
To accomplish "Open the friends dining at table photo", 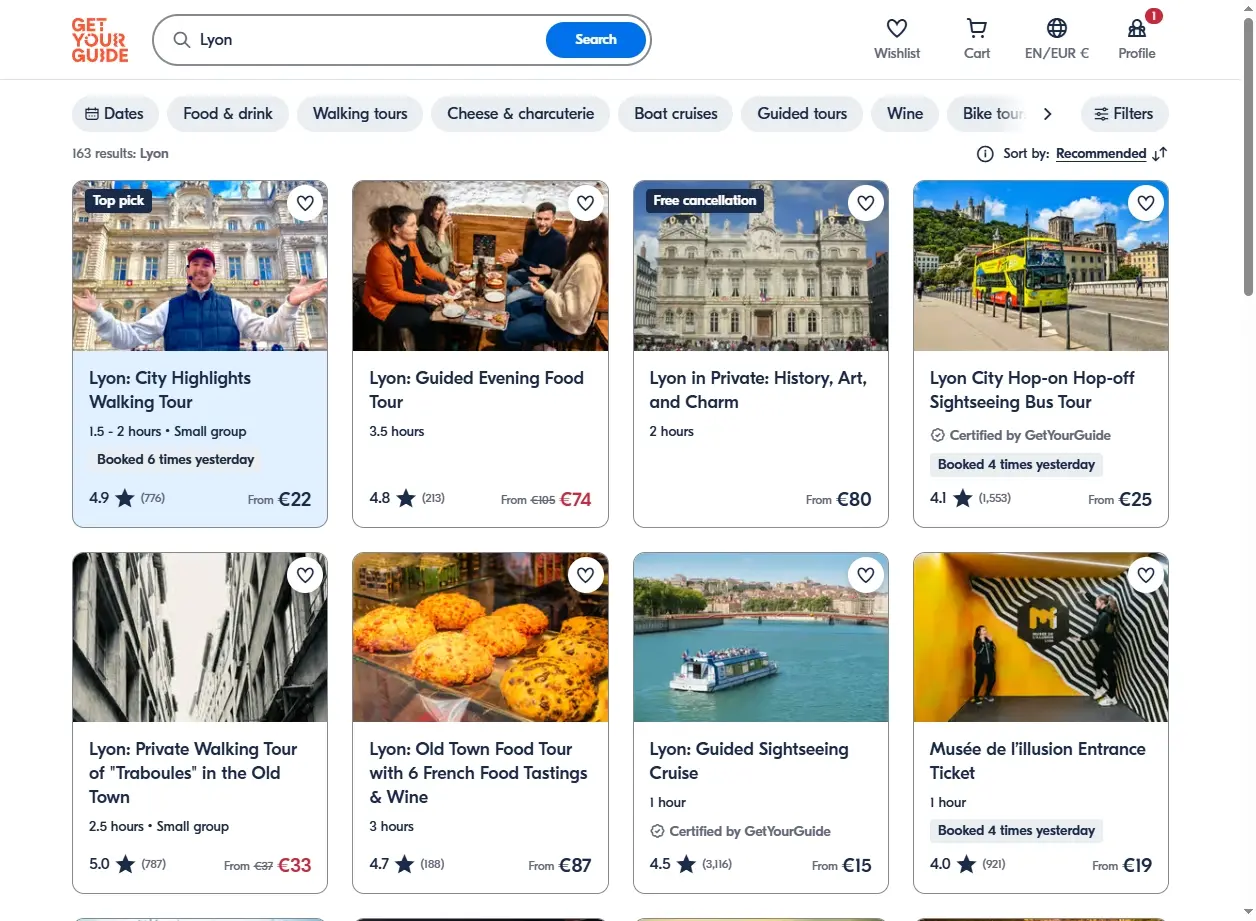I will pyautogui.click(x=480, y=266).
